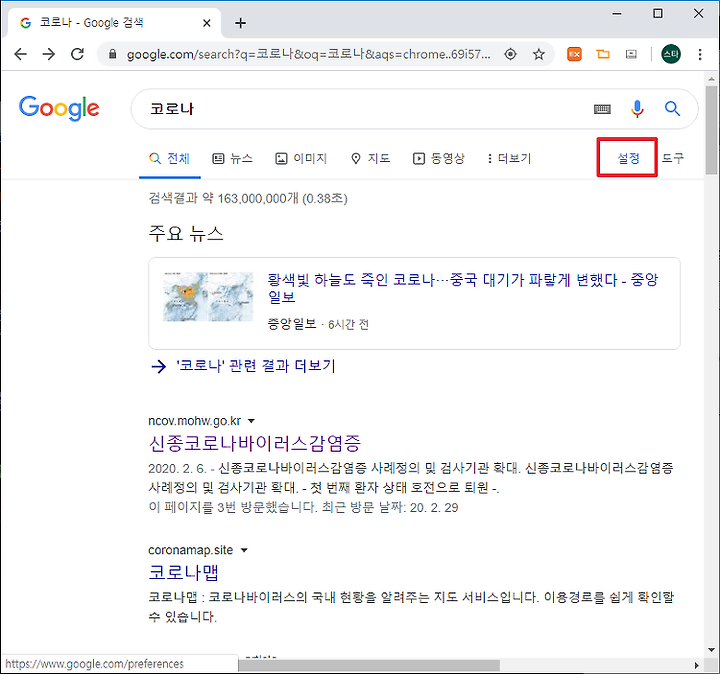Click the 주요 뉴스 heading
This screenshot has height=674, width=720.
tap(186, 234)
